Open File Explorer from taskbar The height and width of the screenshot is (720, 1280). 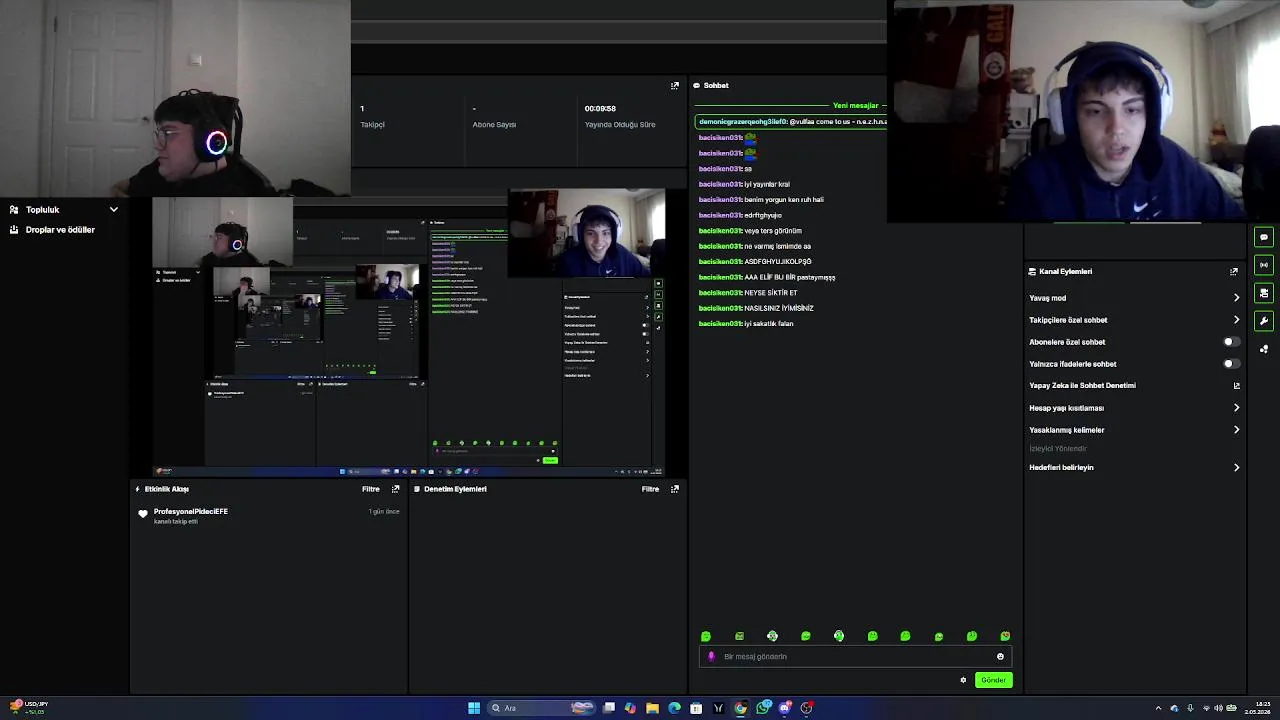652,708
